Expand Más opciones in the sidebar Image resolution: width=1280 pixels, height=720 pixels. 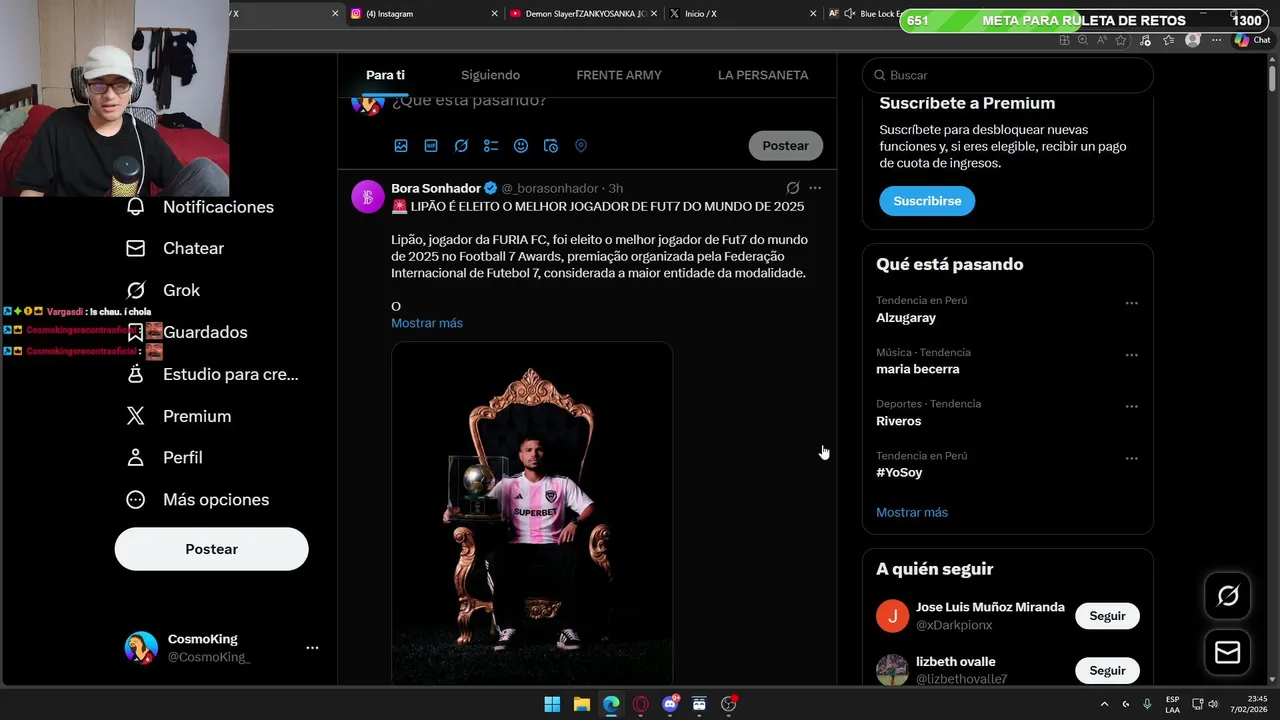198,499
